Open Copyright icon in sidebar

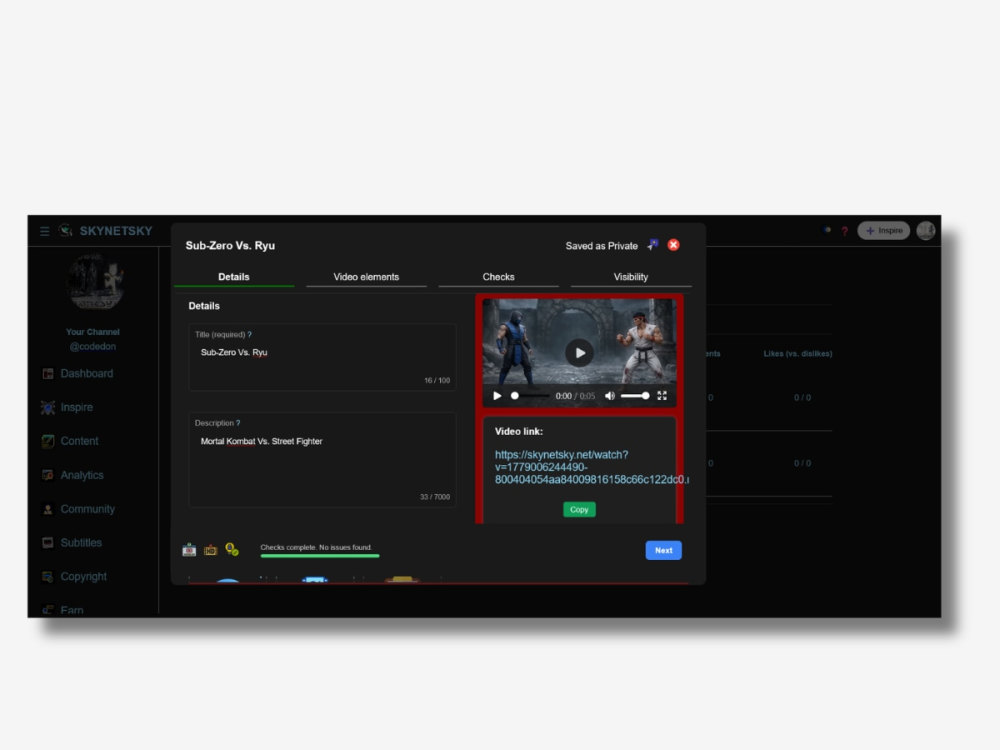tap(48, 577)
